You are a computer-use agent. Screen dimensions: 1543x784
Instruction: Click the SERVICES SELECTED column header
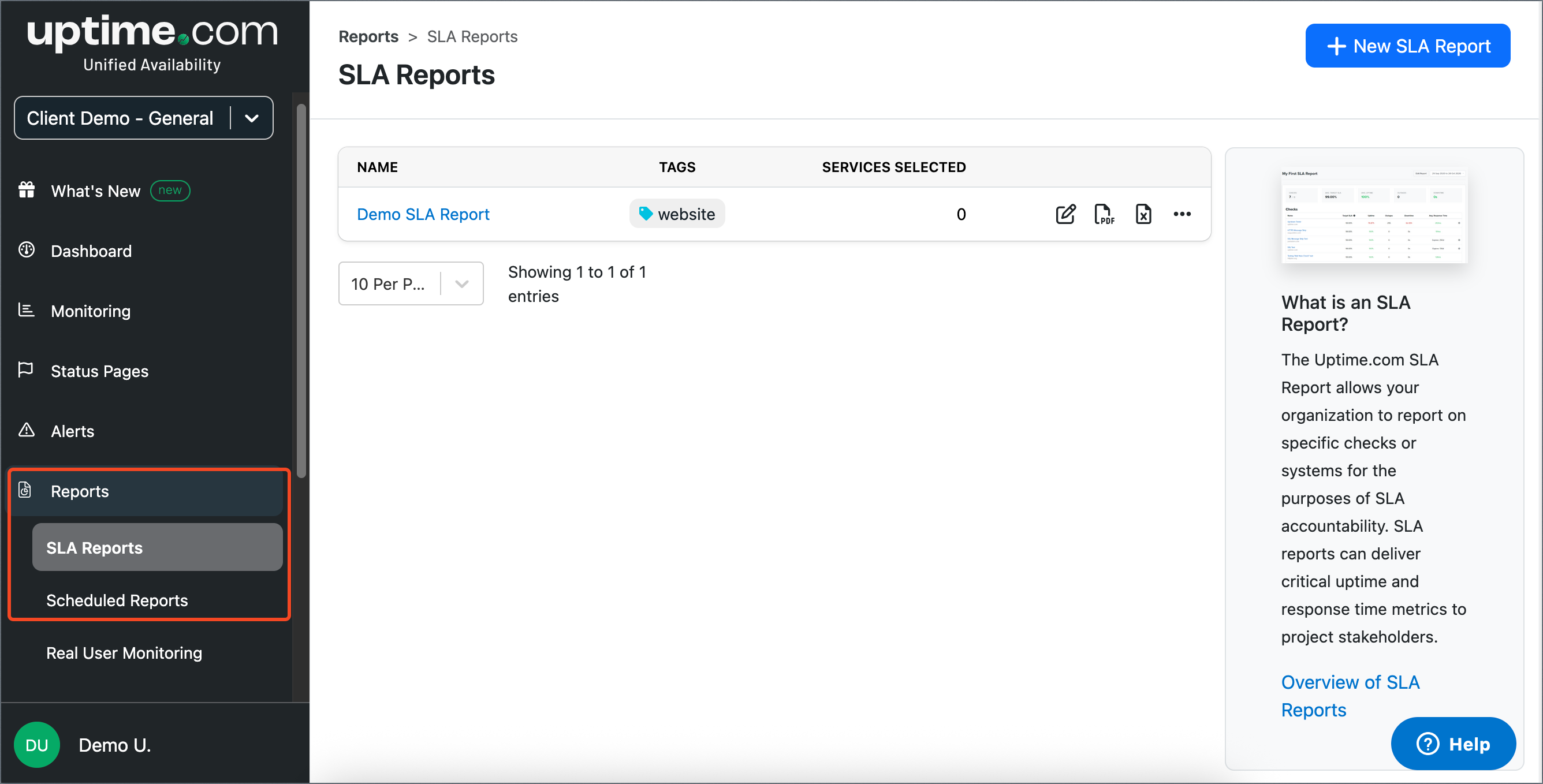[x=894, y=167]
